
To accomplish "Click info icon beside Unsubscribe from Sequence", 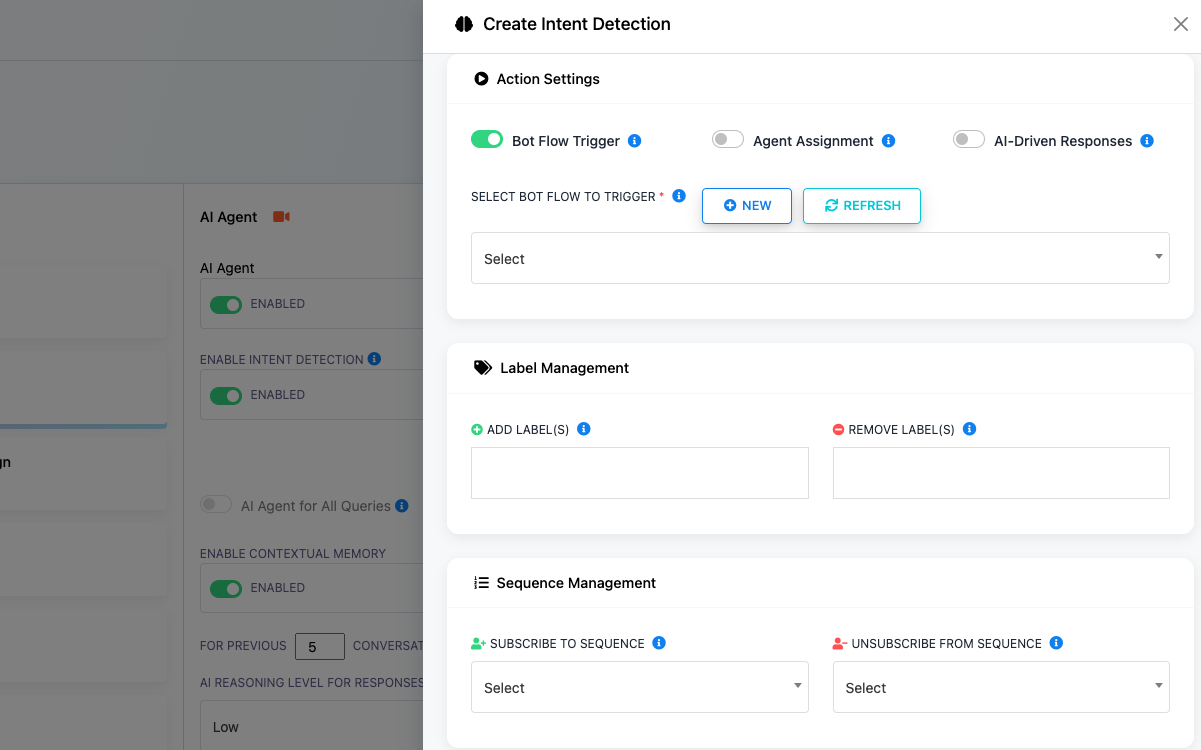I will (1056, 643).
